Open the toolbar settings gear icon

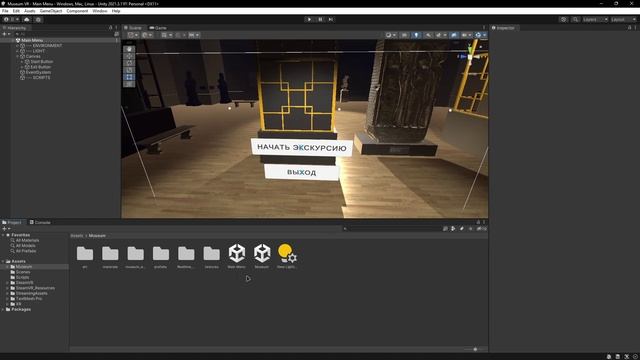pyautogui.click(x=38, y=19)
